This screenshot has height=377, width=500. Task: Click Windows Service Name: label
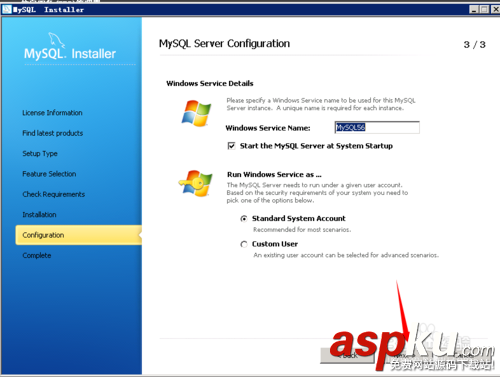[268, 128]
